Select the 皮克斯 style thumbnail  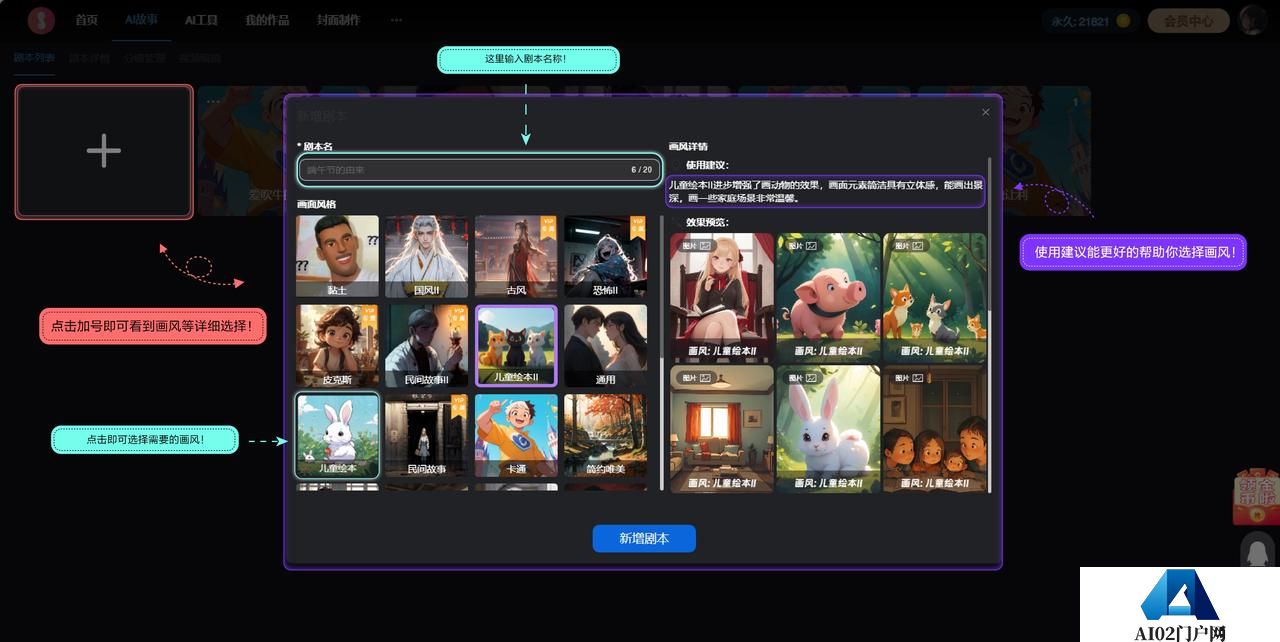click(x=337, y=346)
